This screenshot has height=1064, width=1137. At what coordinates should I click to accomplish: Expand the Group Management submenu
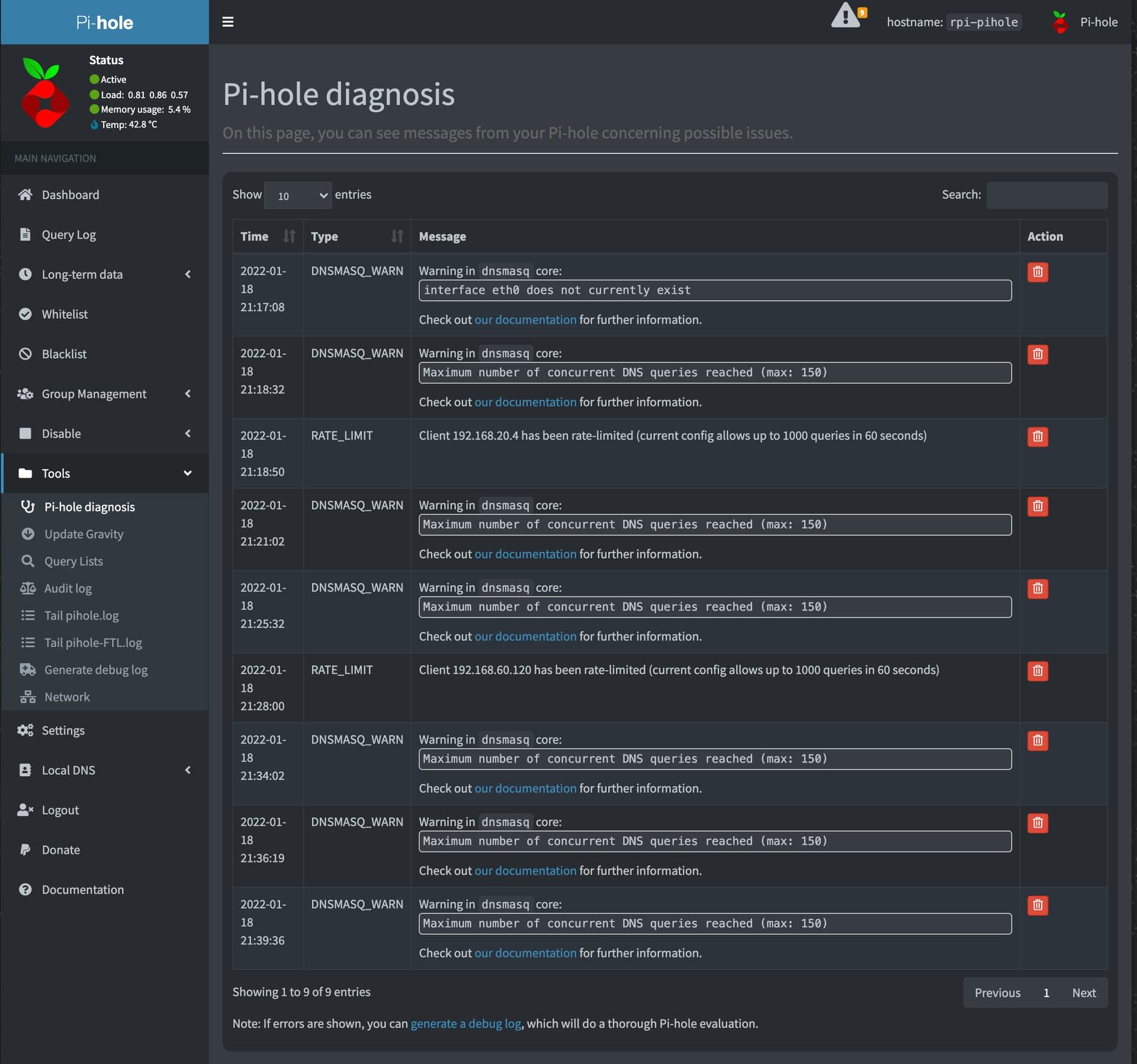105,393
